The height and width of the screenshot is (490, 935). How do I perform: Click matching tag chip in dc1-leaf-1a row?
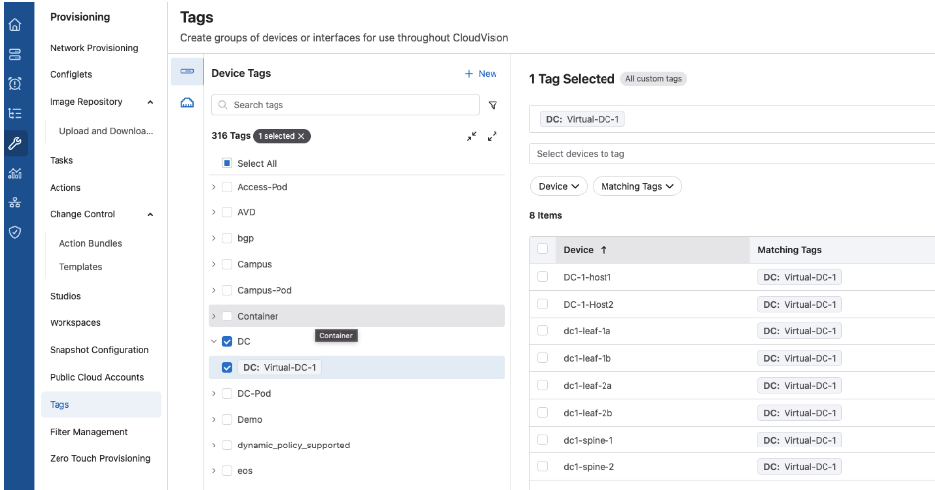799,331
